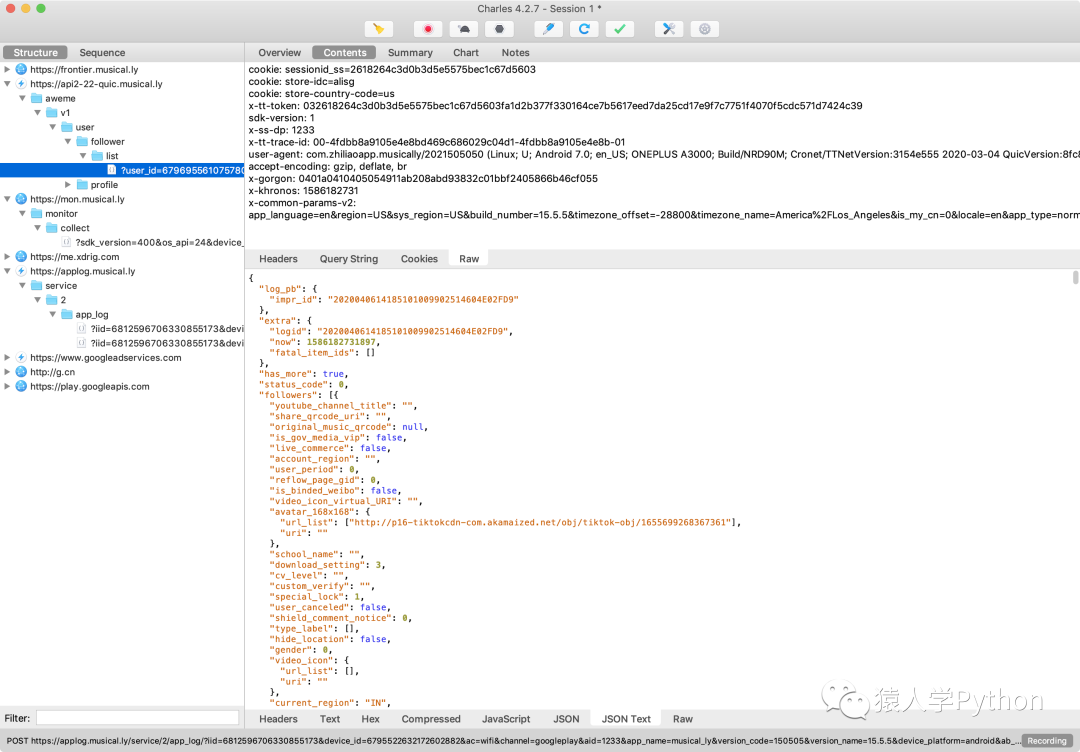Open the Chart tab
The image size is (1080, 752).
(466, 52)
